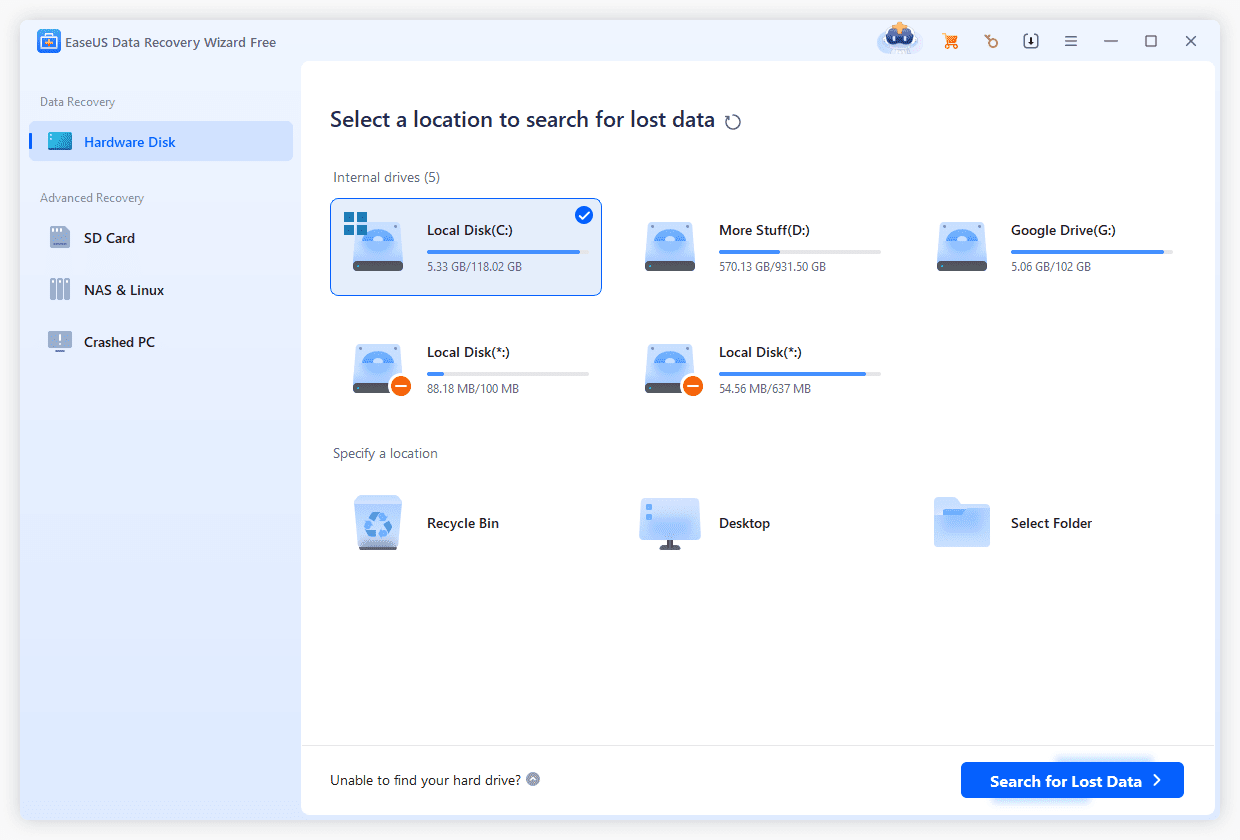Click the license key activation icon
Viewport: 1240px width, 840px height.
pyautogui.click(x=991, y=41)
